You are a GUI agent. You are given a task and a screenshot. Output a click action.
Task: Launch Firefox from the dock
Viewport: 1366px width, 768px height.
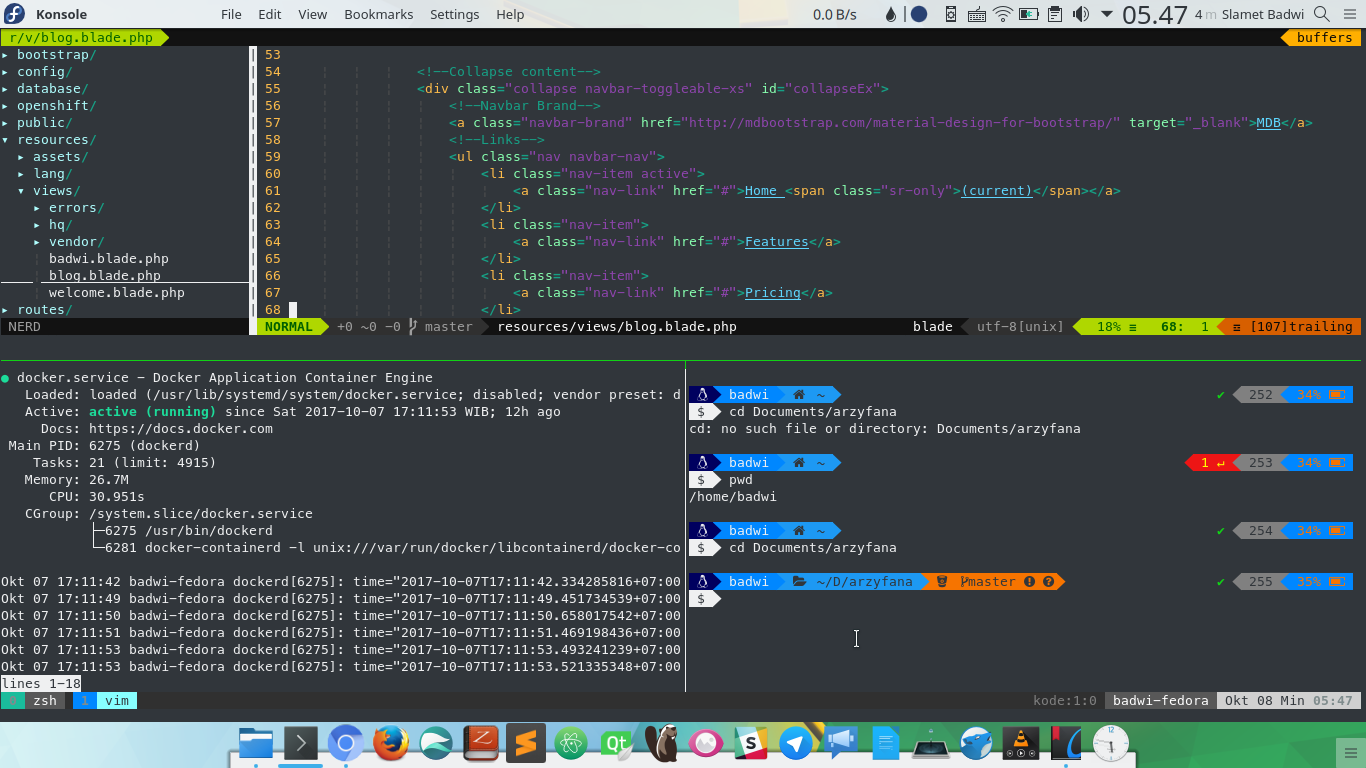391,743
